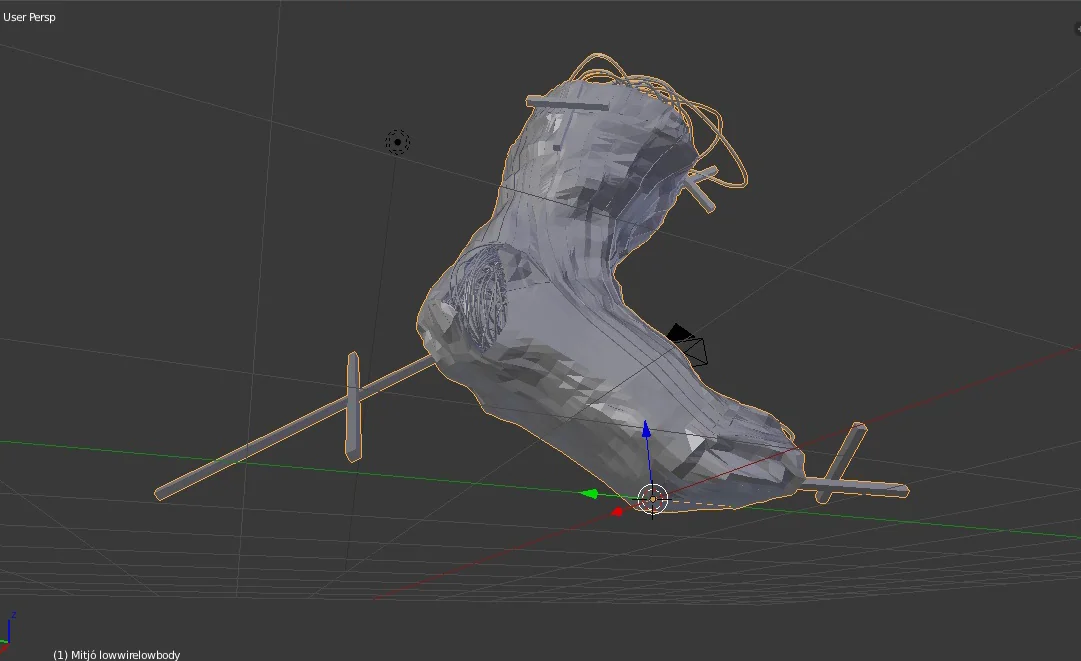Click the mini axis orientation indicator
Viewport: 1081px width, 661px height.
8,632
